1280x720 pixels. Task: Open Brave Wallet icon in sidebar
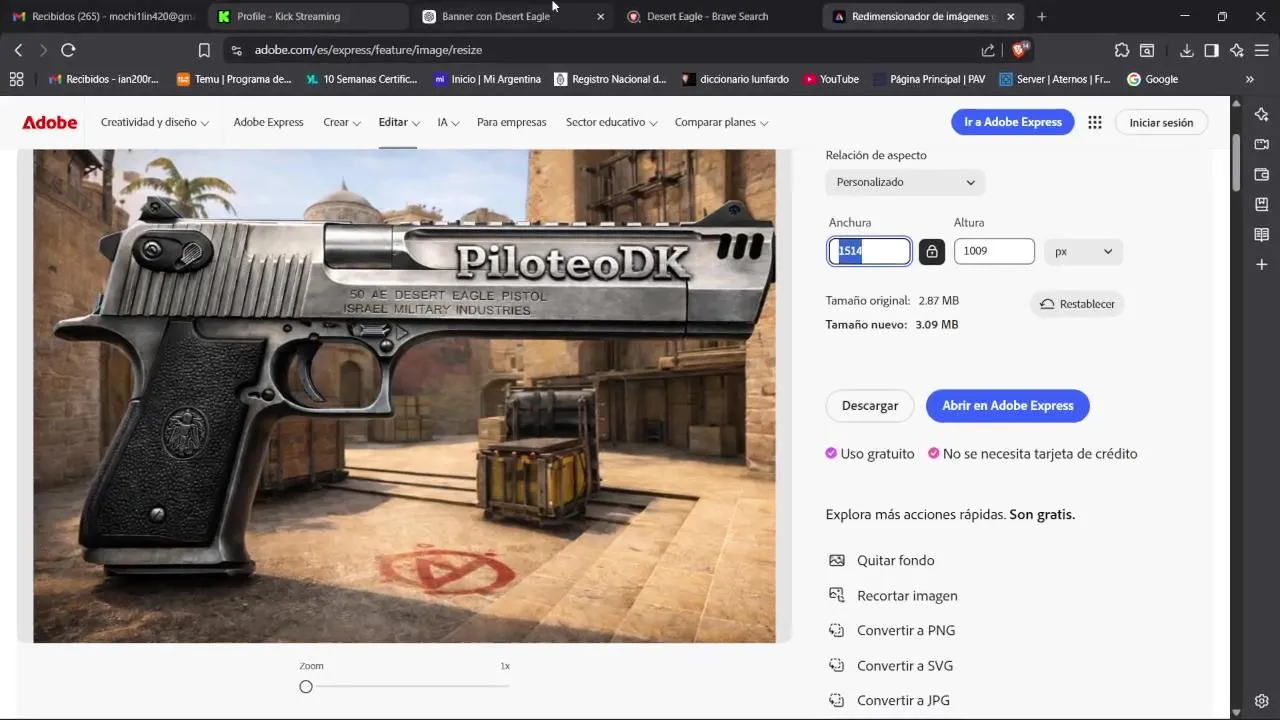[x=1262, y=174]
